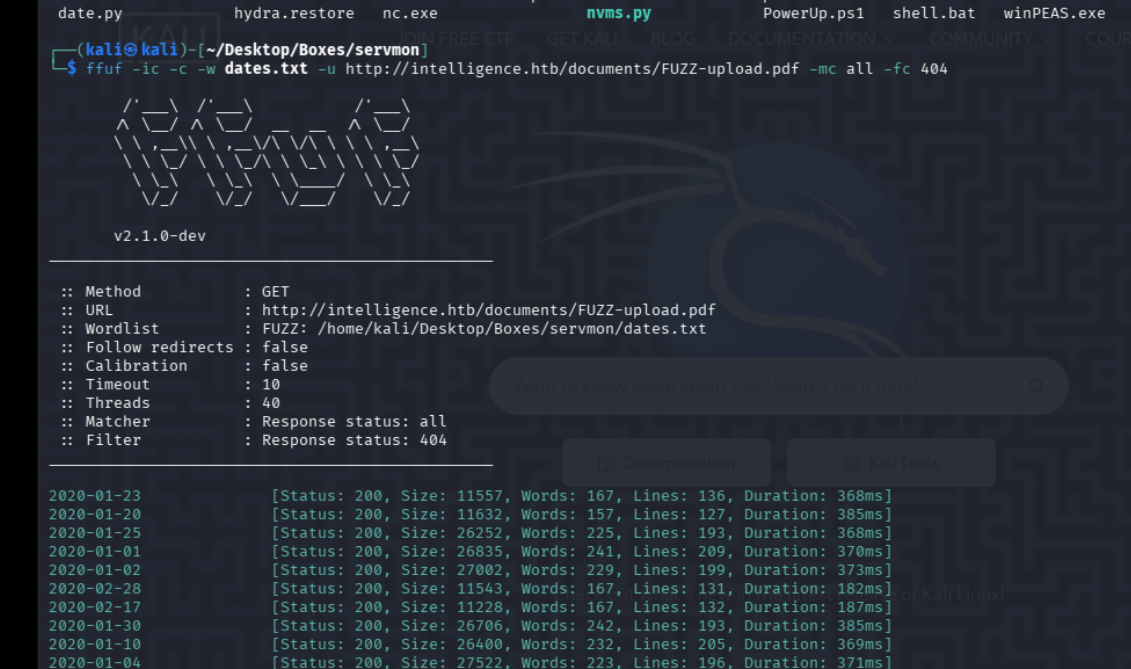Click the hydra.restore file name
Viewport: 1131px width, 669px height.
(x=294, y=13)
